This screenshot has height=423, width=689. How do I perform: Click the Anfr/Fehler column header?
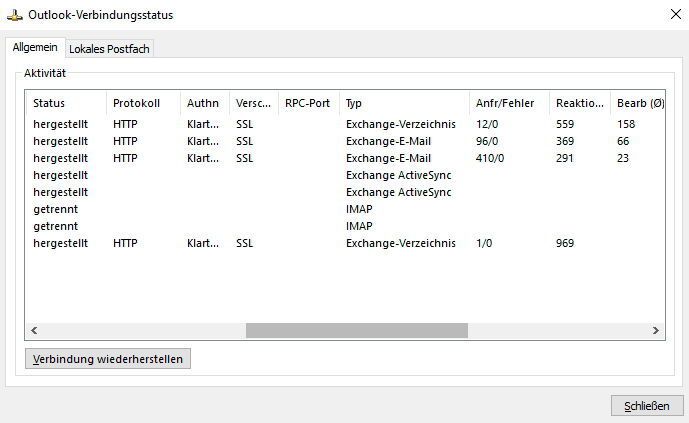[x=509, y=103]
